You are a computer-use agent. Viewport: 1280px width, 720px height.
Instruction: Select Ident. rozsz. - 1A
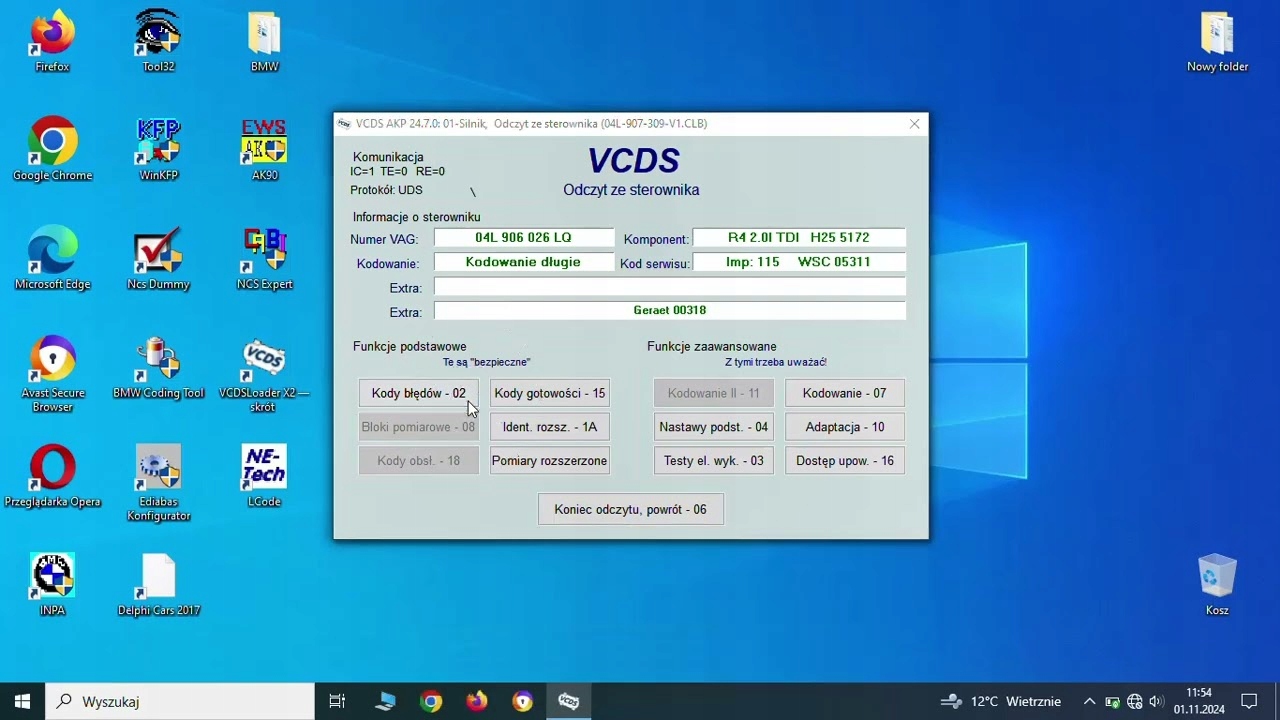549,427
